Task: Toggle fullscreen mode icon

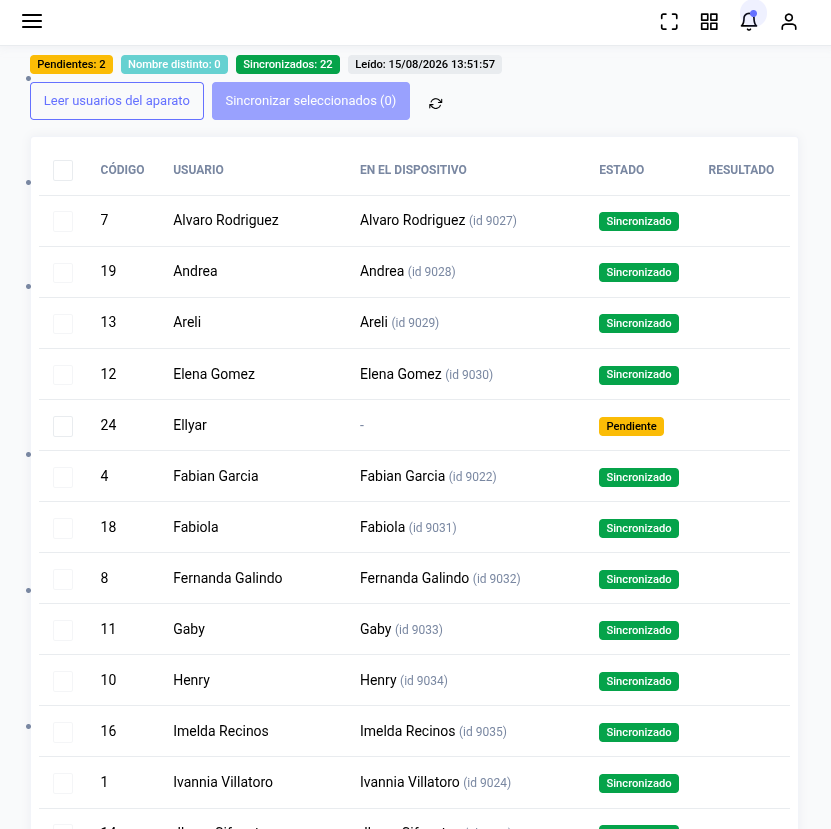Action: 669,22
